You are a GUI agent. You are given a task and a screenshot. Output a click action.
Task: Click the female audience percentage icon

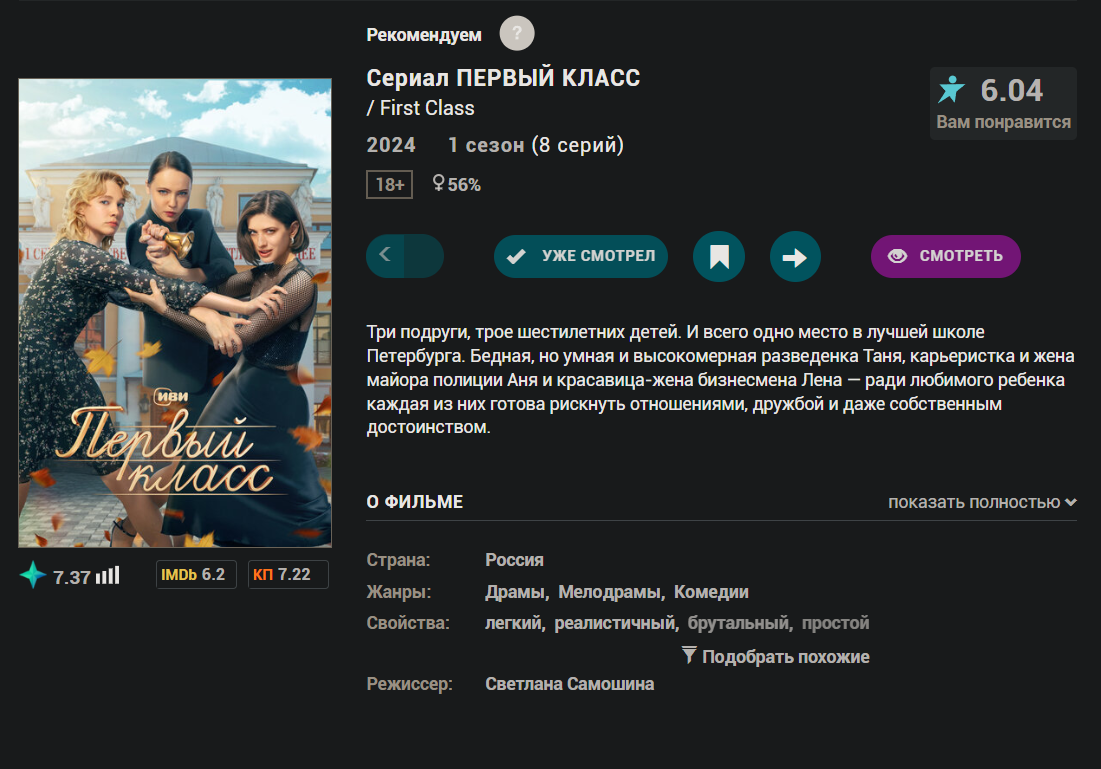tap(438, 184)
